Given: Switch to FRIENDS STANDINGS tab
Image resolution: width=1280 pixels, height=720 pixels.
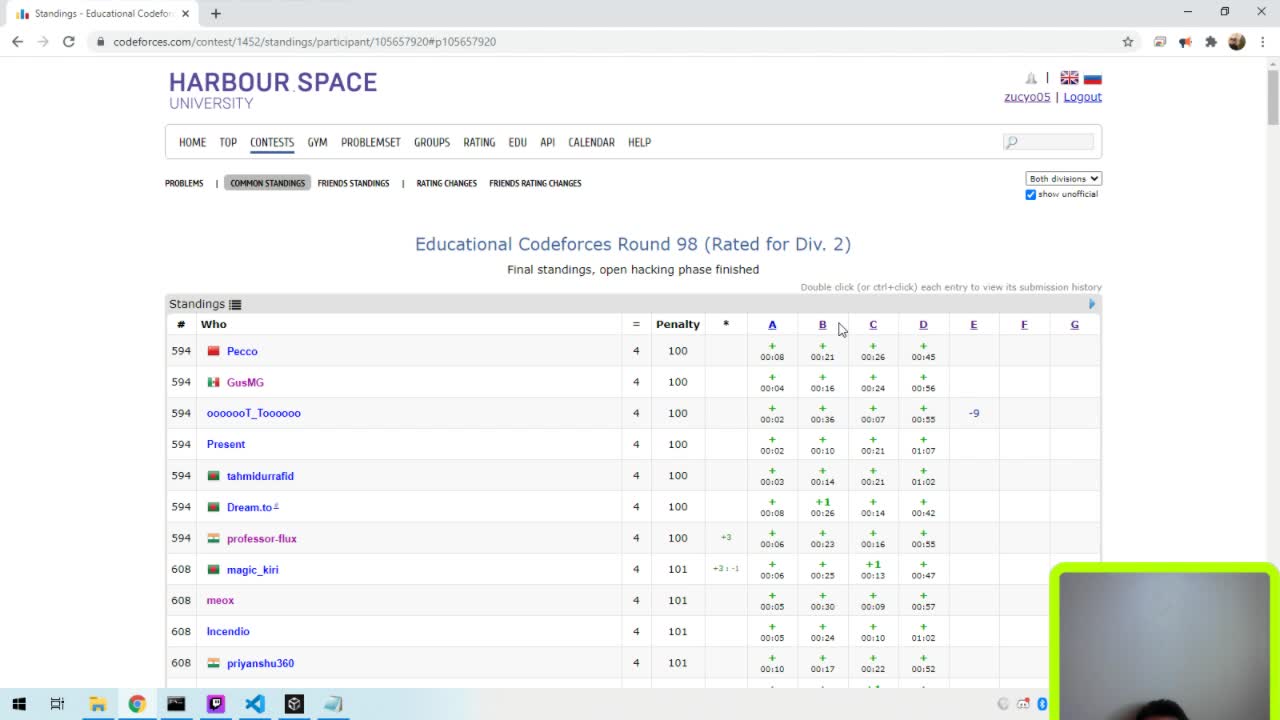Looking at the screenshot, I should point(353,183).
